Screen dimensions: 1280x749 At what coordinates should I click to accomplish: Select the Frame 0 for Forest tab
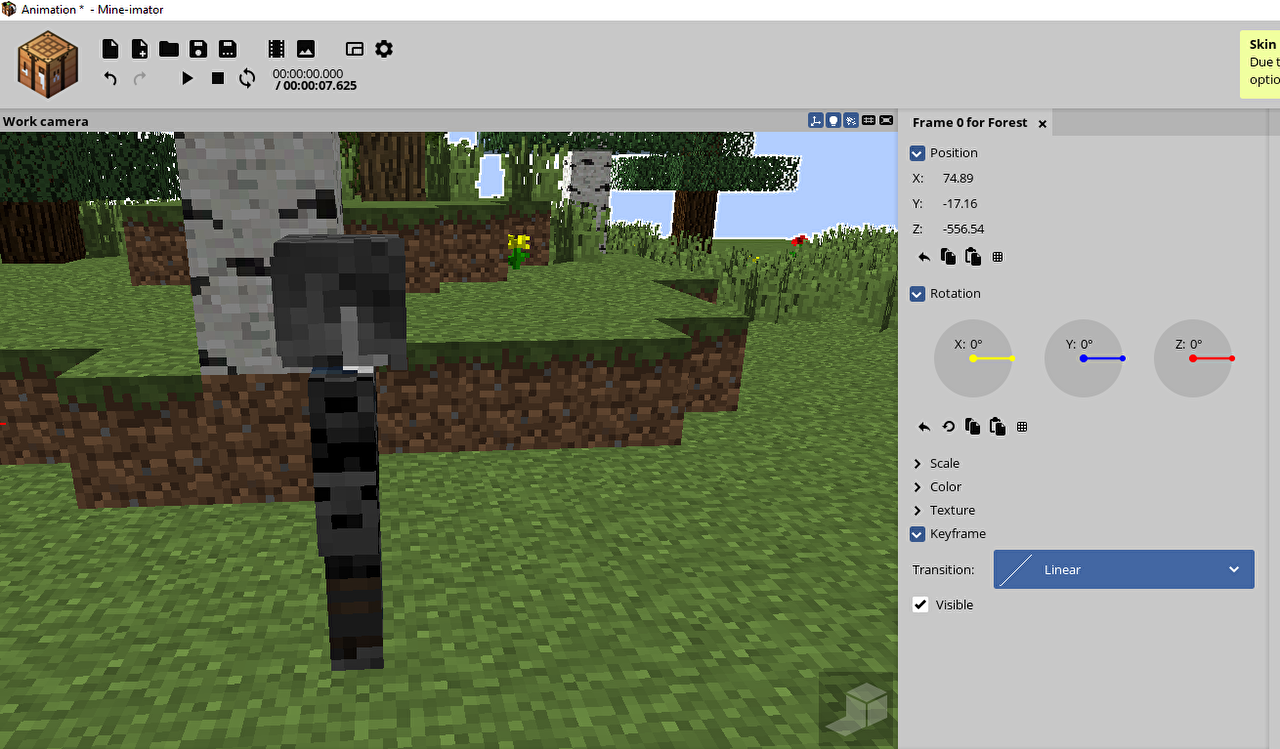[x=970, y=122]
